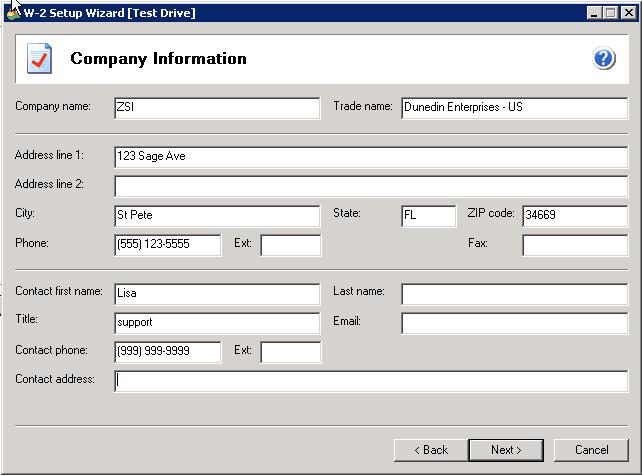
Task: Click the City input field
Action: point(217,216)
